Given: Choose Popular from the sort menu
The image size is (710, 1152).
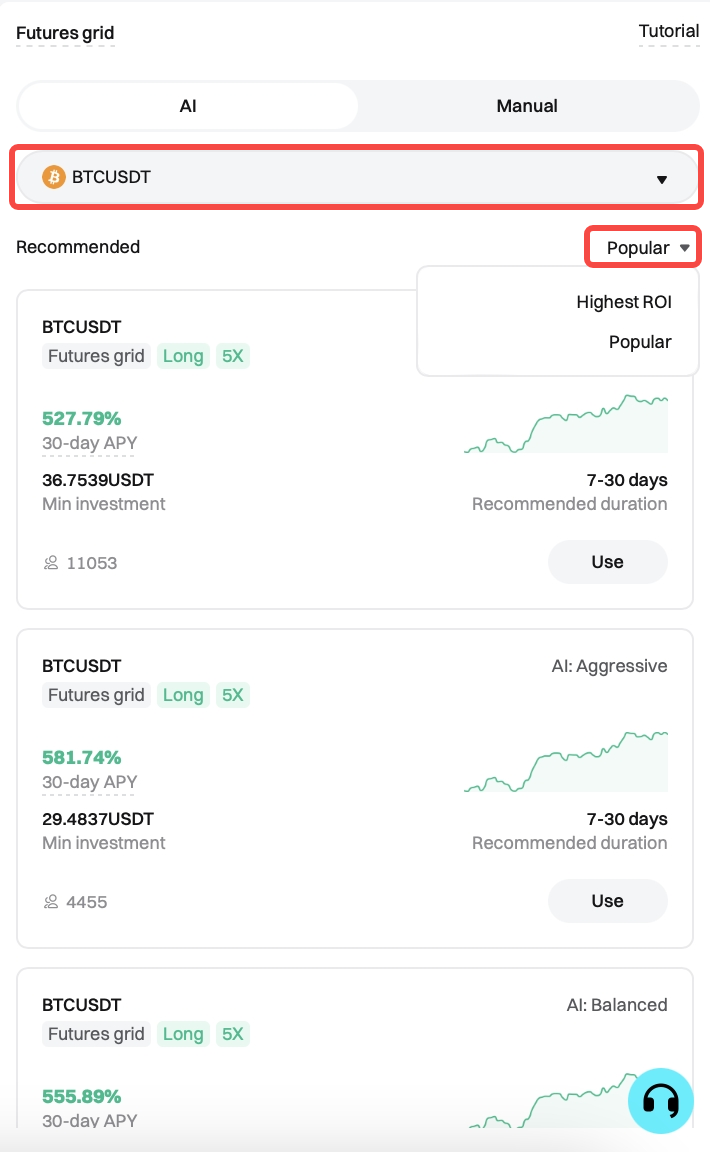Looking at the screenshot, I should point(639,342).
